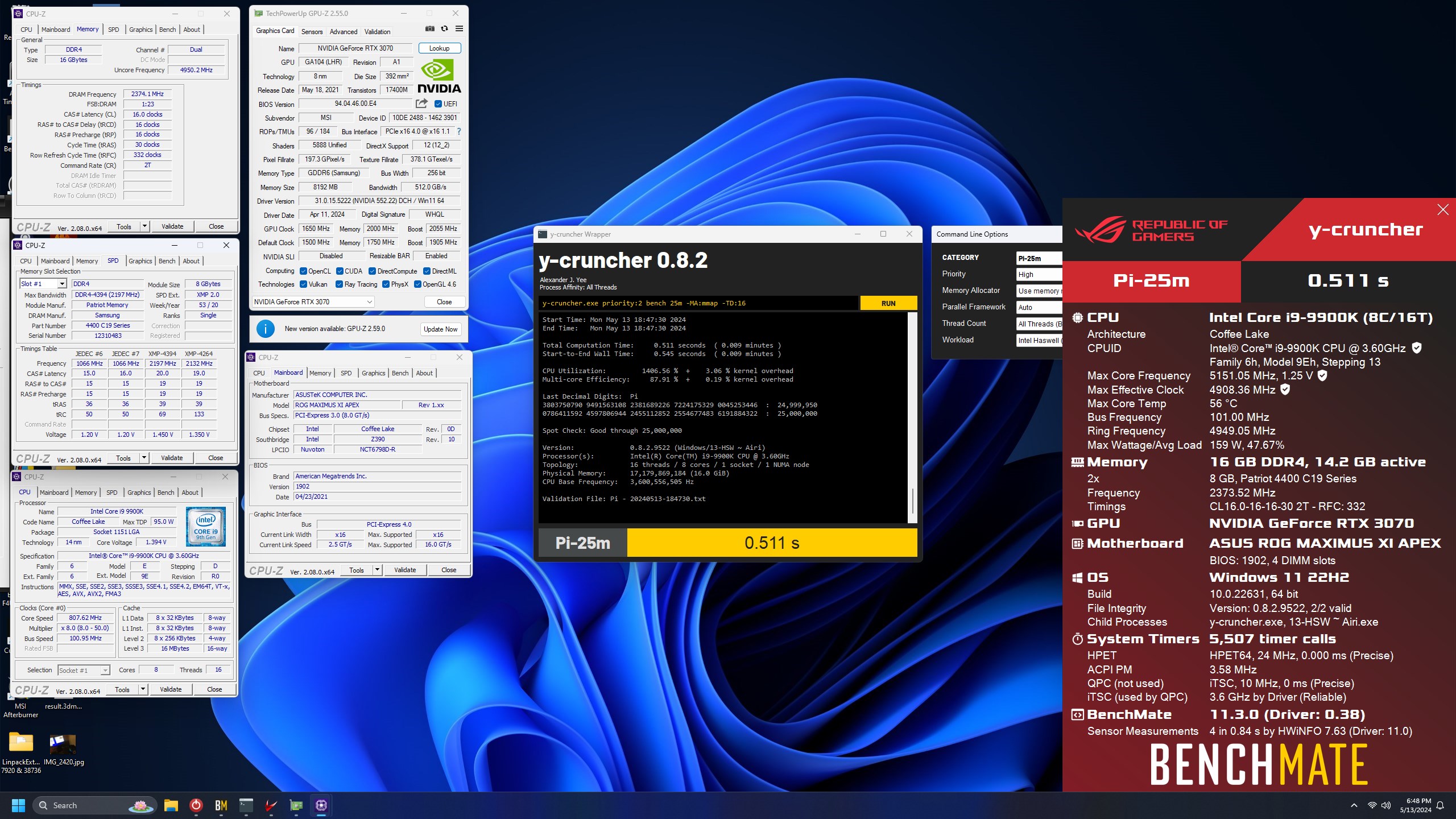This screenshot has width=1456, height=819.
Task: Open Mainboard tab in bottom CPU-Z CPU window
Action: pos(54,493)
